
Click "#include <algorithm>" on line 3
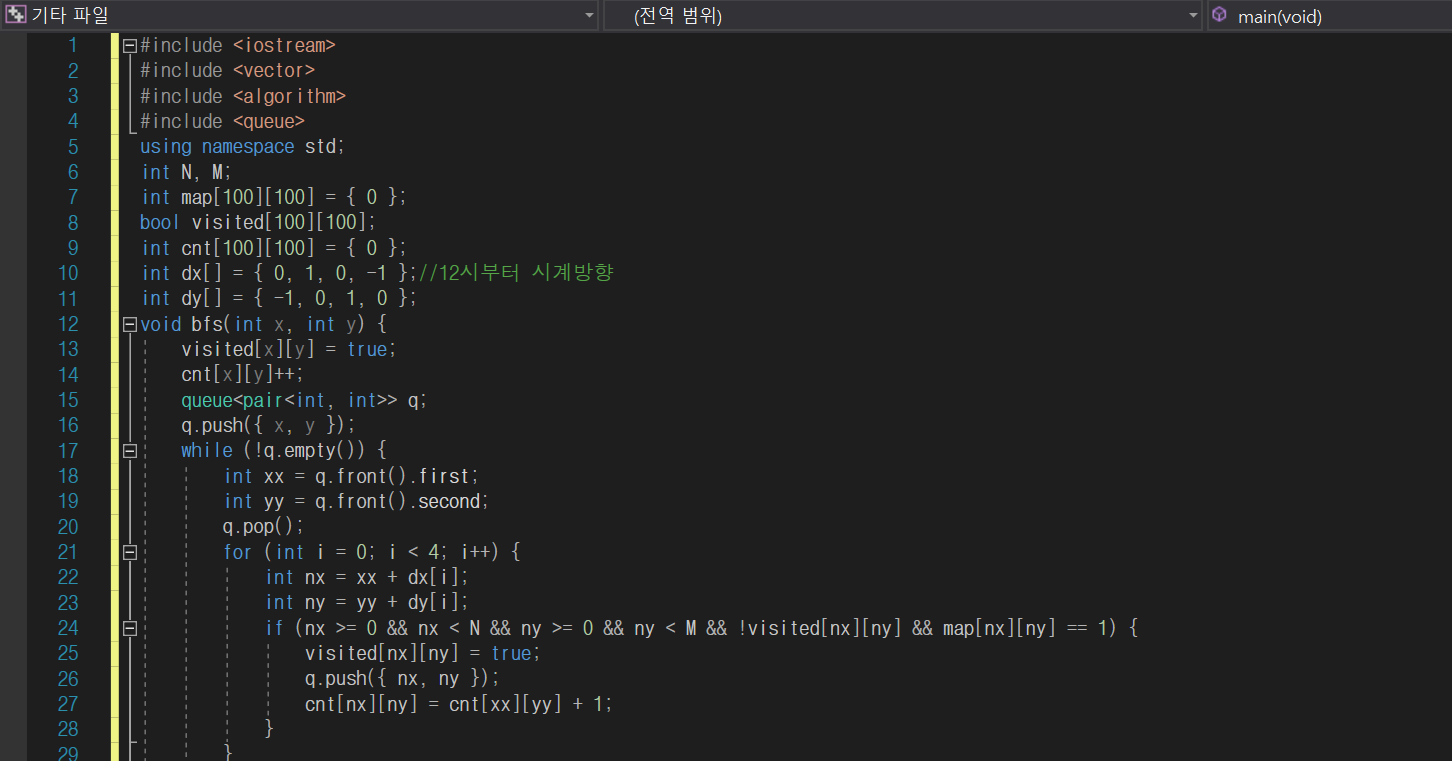(243, 96)
